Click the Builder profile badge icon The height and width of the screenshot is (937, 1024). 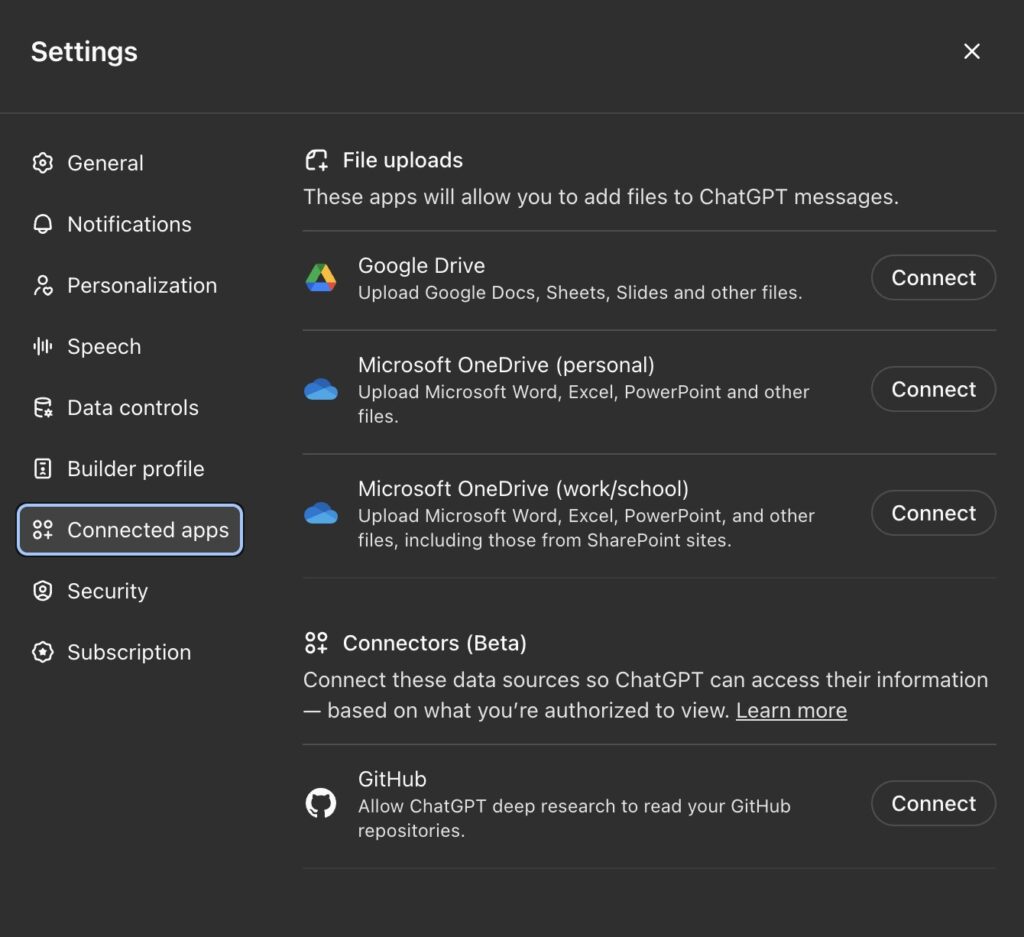click(x=42, y=469)
